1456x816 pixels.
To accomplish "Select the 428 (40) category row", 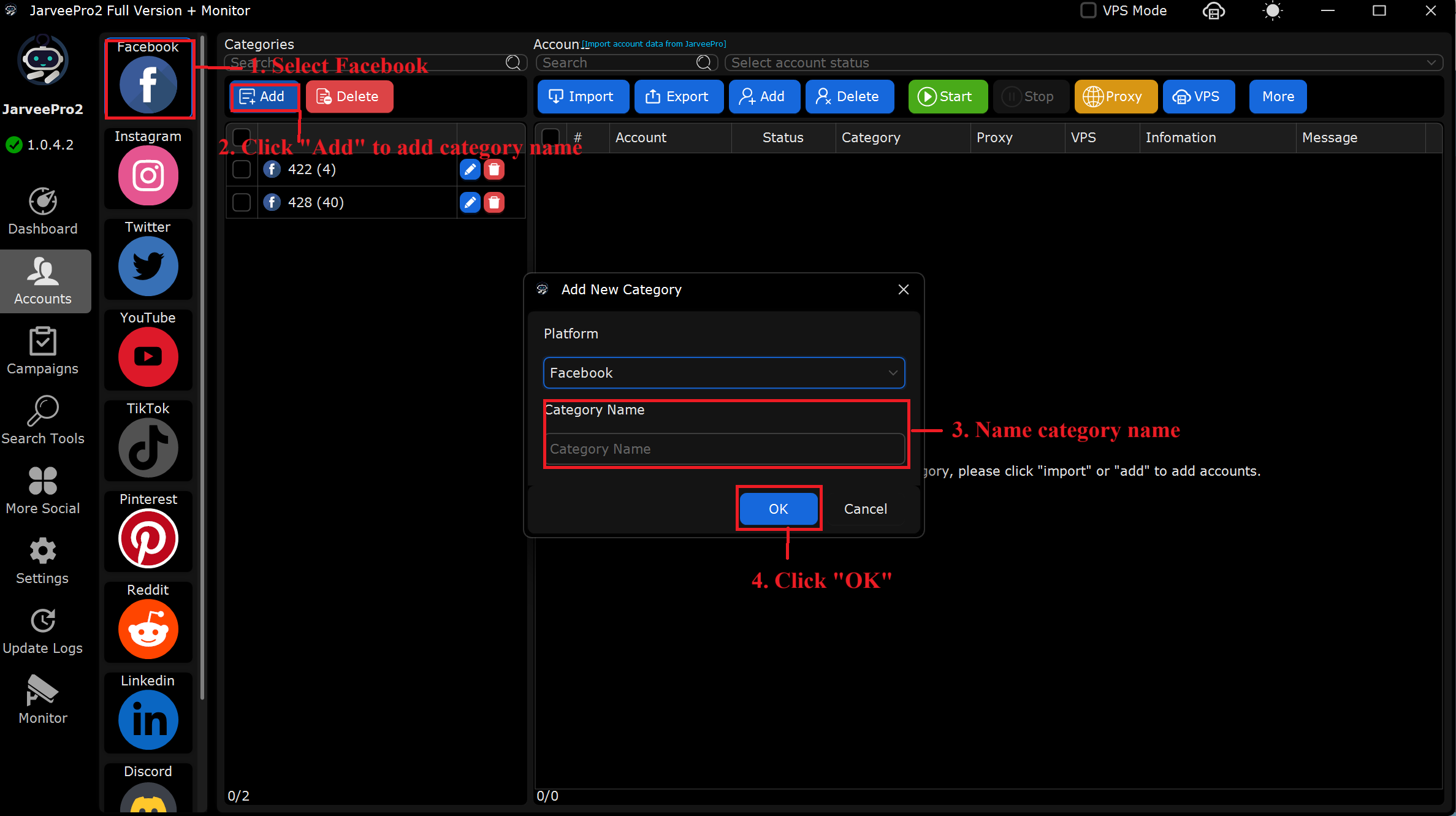I will (x=375, y=202).
